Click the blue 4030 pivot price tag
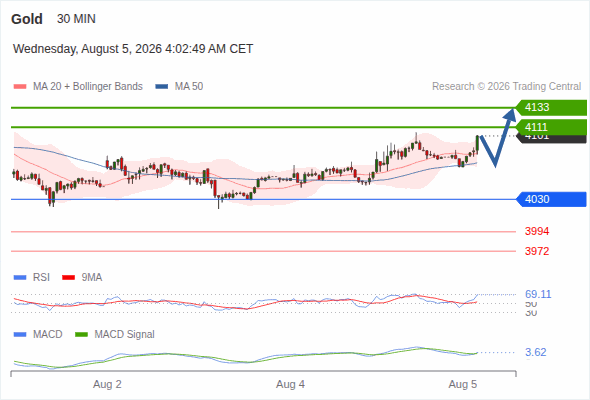This screenshot has height=400, width=590. [x=551, y=199]
